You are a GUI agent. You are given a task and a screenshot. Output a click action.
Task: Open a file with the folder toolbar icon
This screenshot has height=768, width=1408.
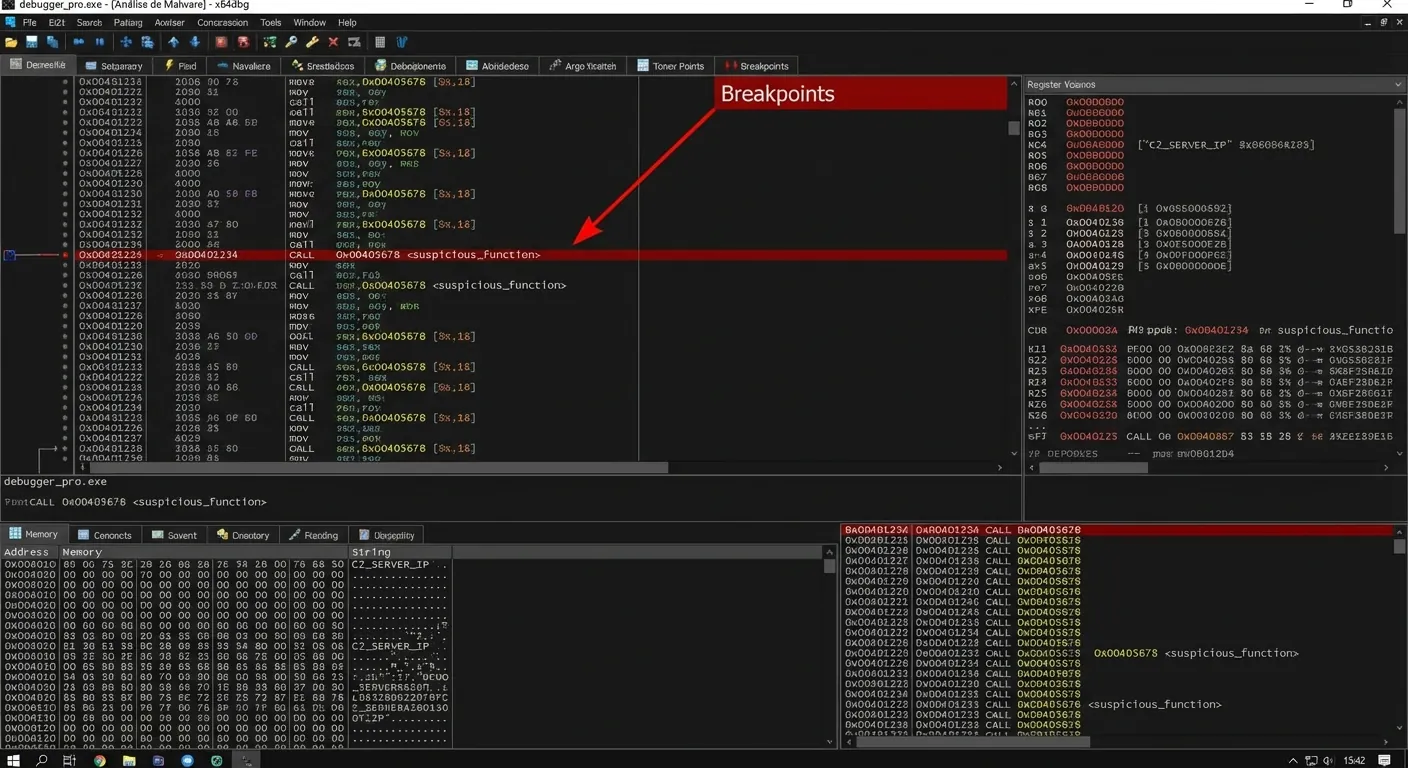point(12,42)
